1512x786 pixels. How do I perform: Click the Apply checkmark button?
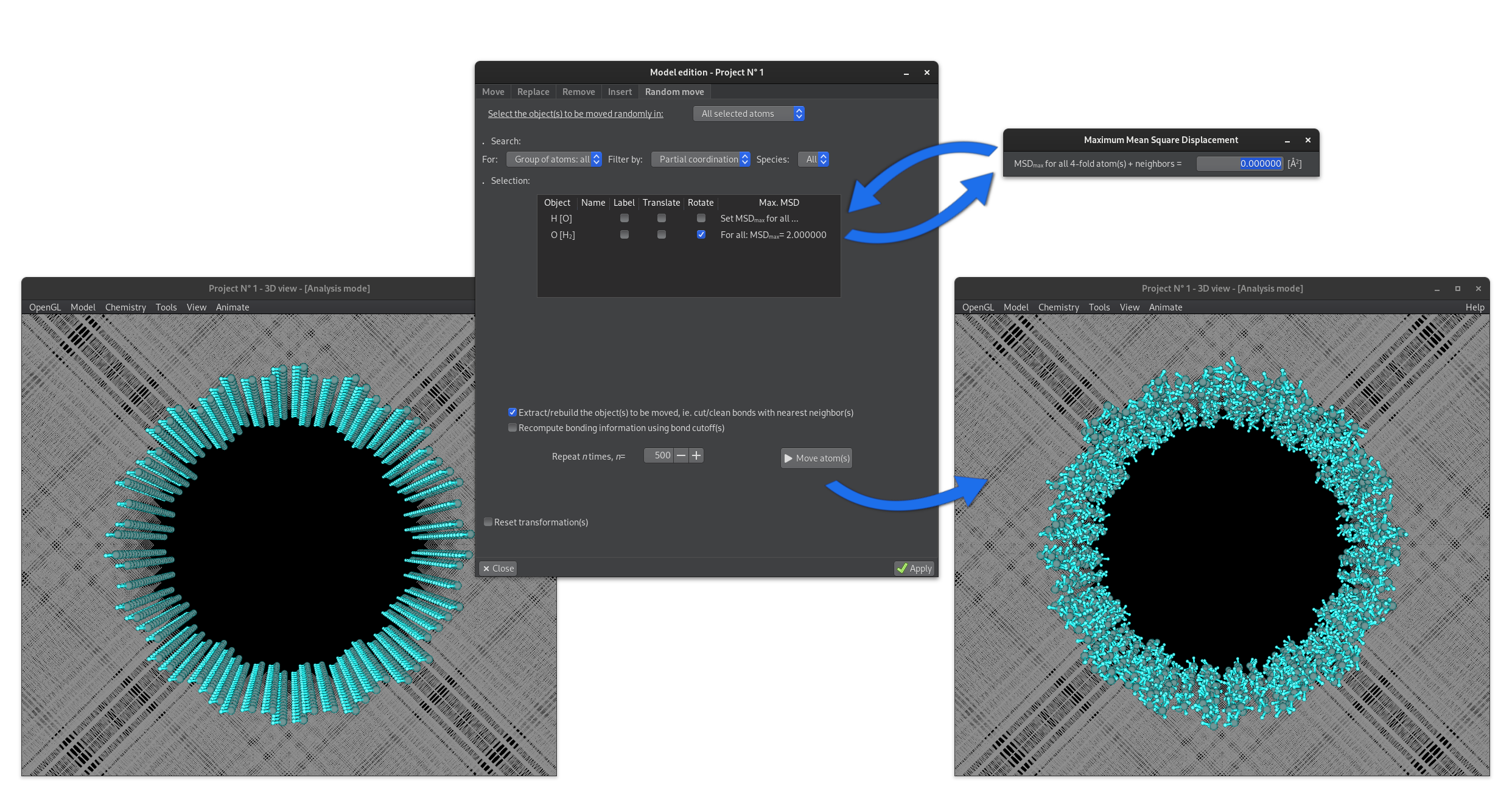pos(914,568)
